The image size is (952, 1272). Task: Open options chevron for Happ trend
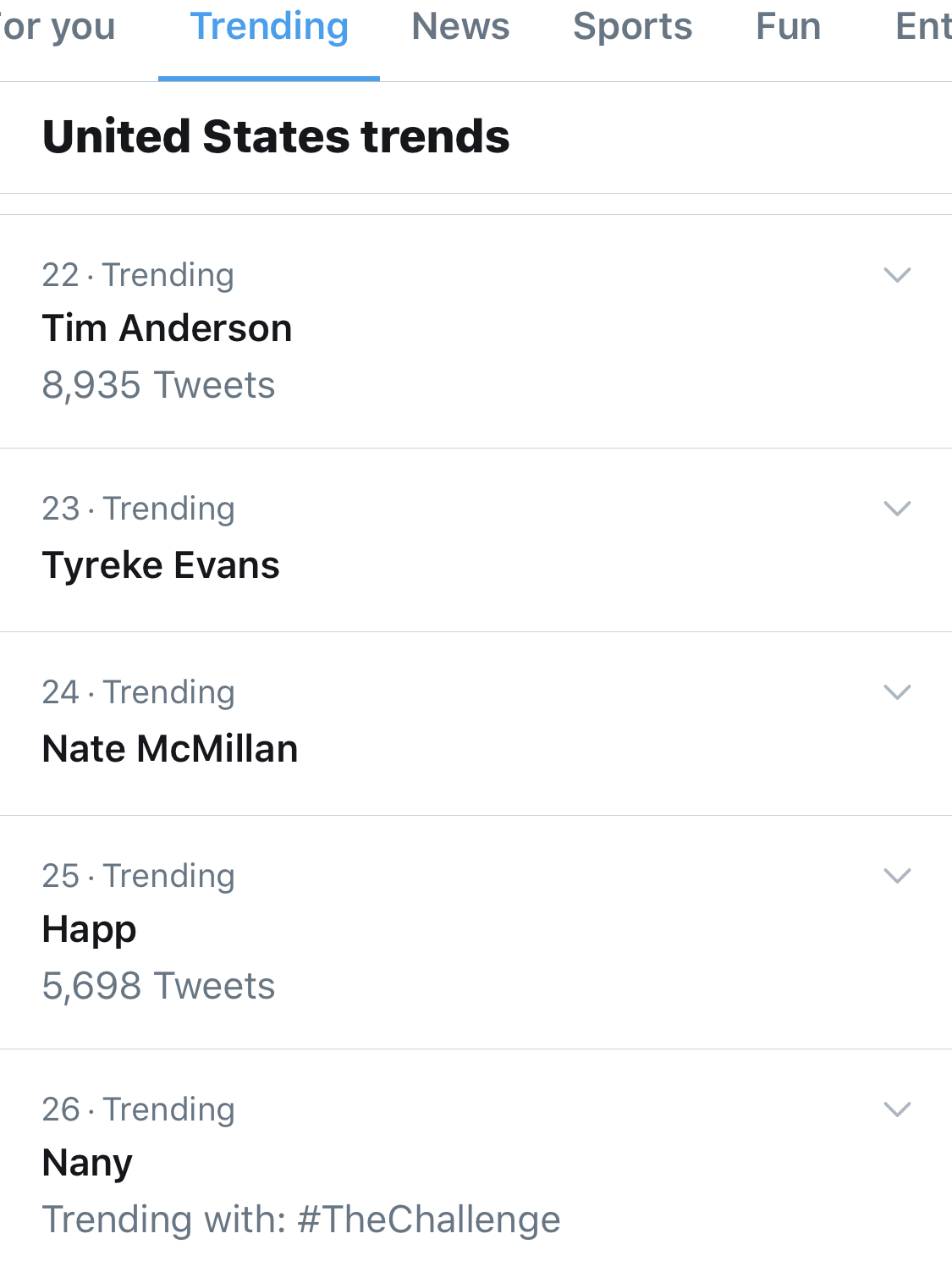pos(897,876)
